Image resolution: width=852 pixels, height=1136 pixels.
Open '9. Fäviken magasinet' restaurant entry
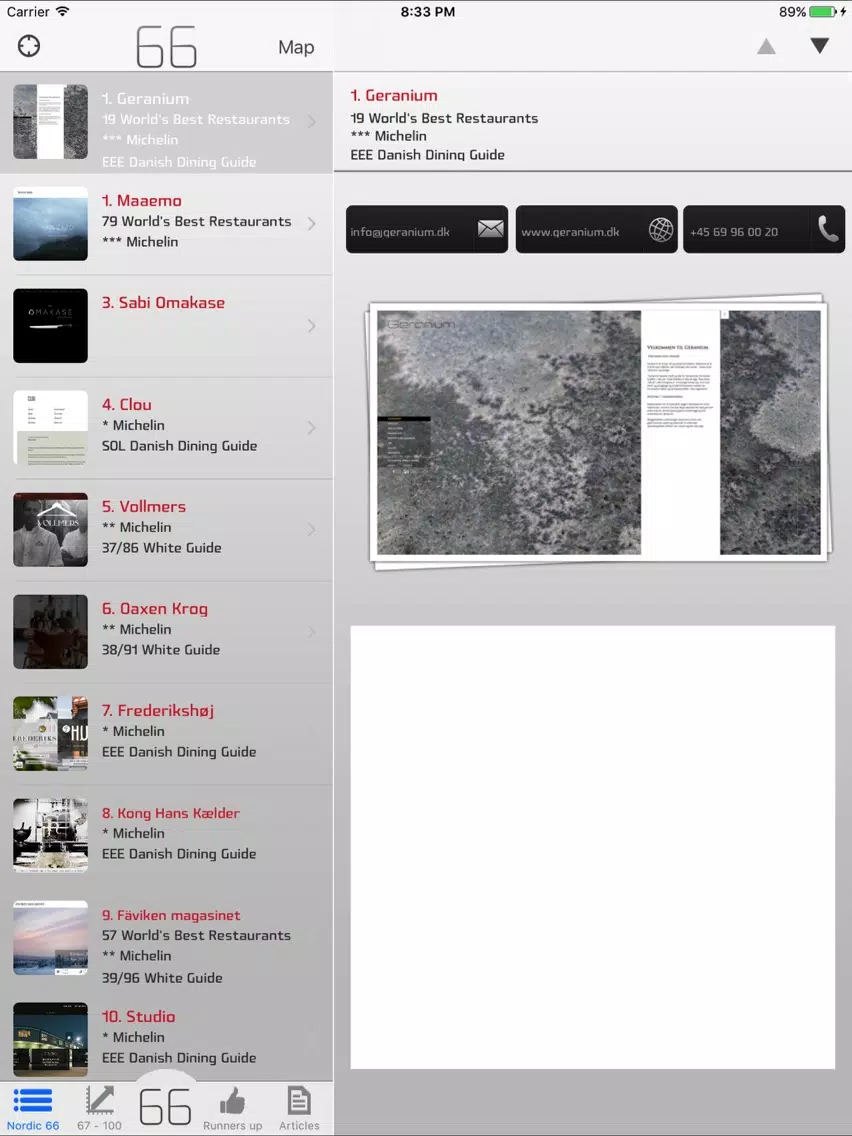point(167,937)
